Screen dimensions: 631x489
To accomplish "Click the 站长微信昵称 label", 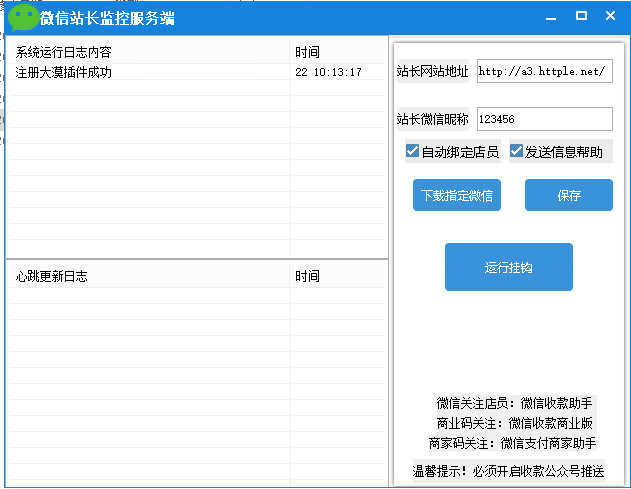I will pyautogui.click(x=433, y=119).
